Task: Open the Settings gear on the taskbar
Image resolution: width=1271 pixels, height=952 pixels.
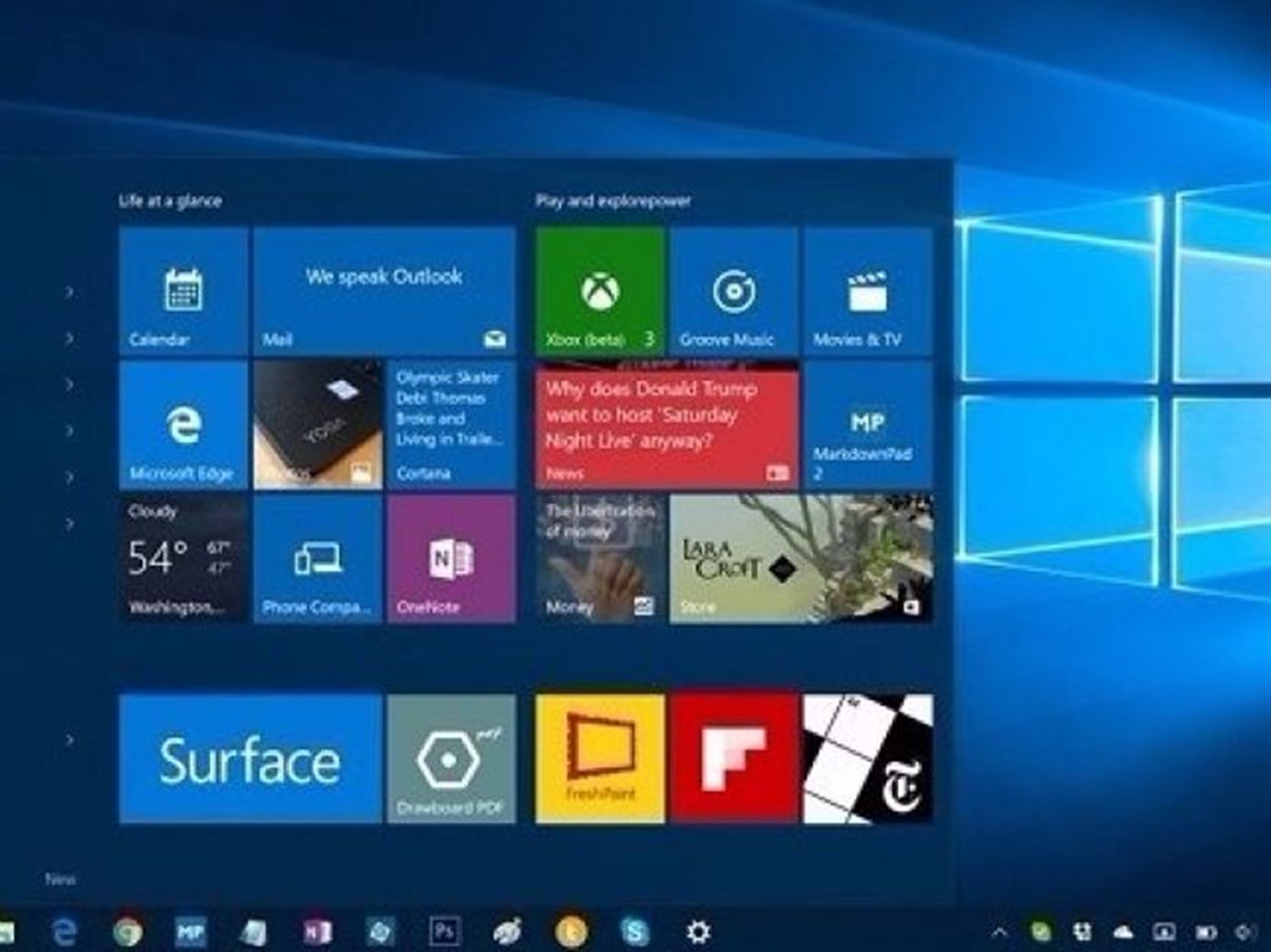Action: pyautogui.click(x=698, y=932)
